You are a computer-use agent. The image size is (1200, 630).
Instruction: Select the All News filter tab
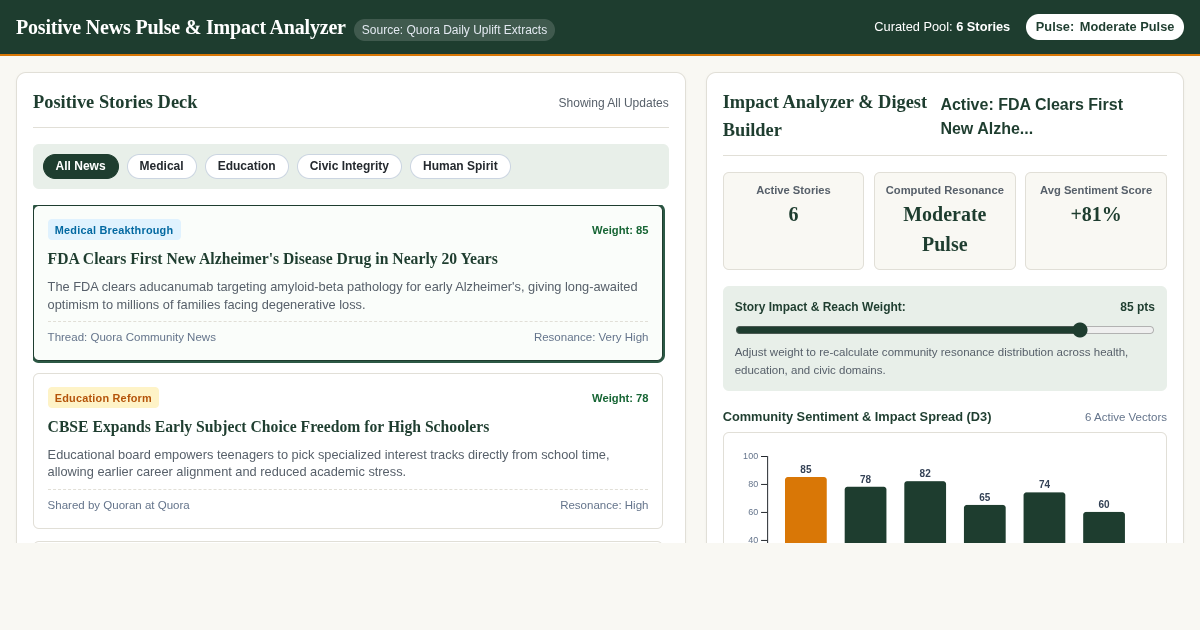tap(80, 166)
